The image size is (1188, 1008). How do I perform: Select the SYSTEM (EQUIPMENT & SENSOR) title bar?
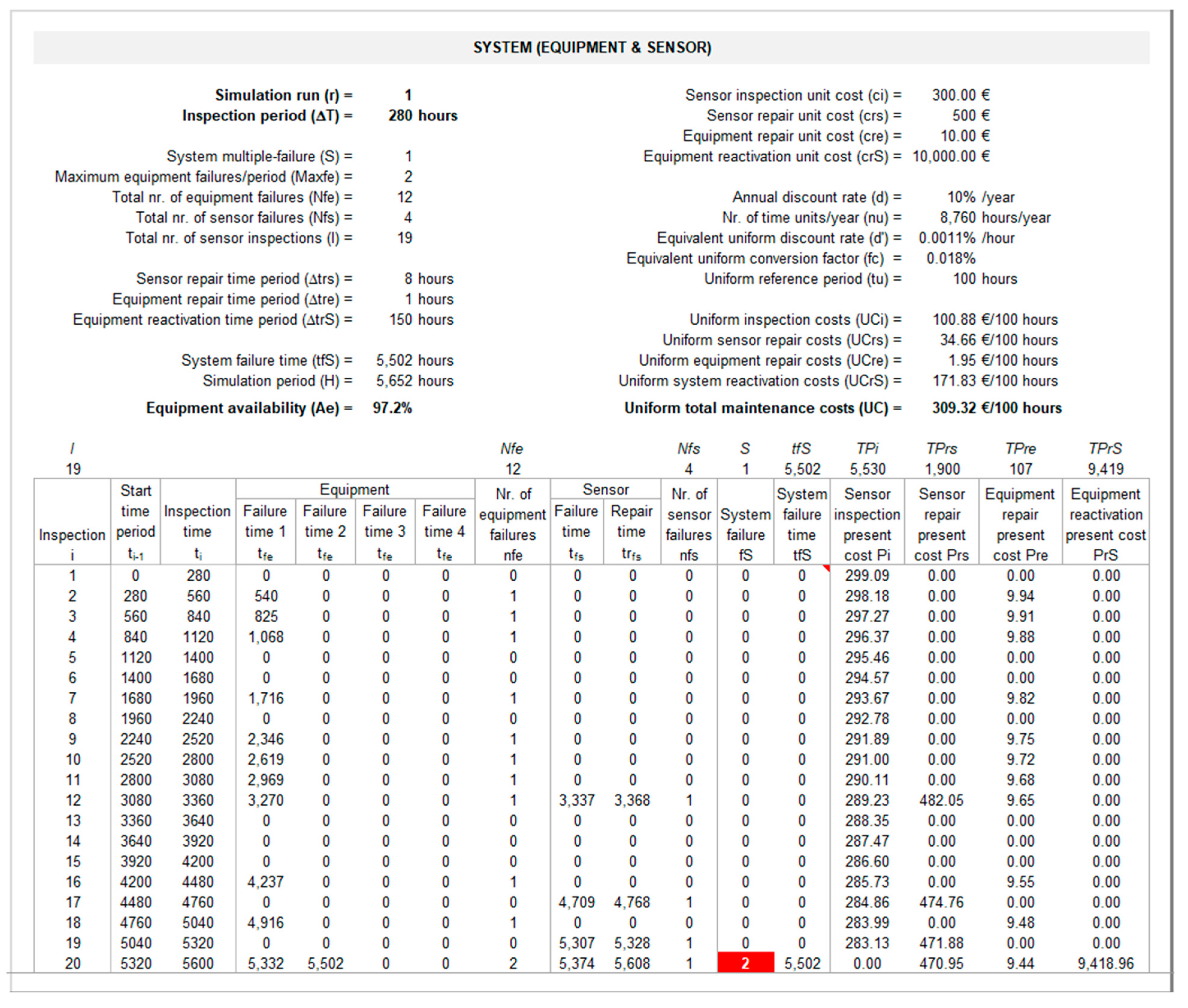click(x=593, y=47)
